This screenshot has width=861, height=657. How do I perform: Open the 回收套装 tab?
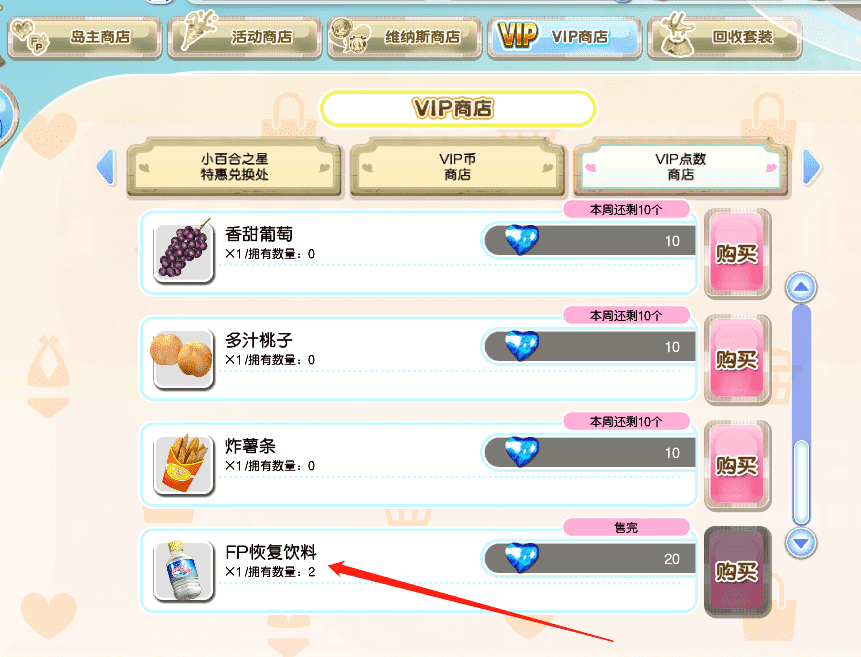point(725,37)
